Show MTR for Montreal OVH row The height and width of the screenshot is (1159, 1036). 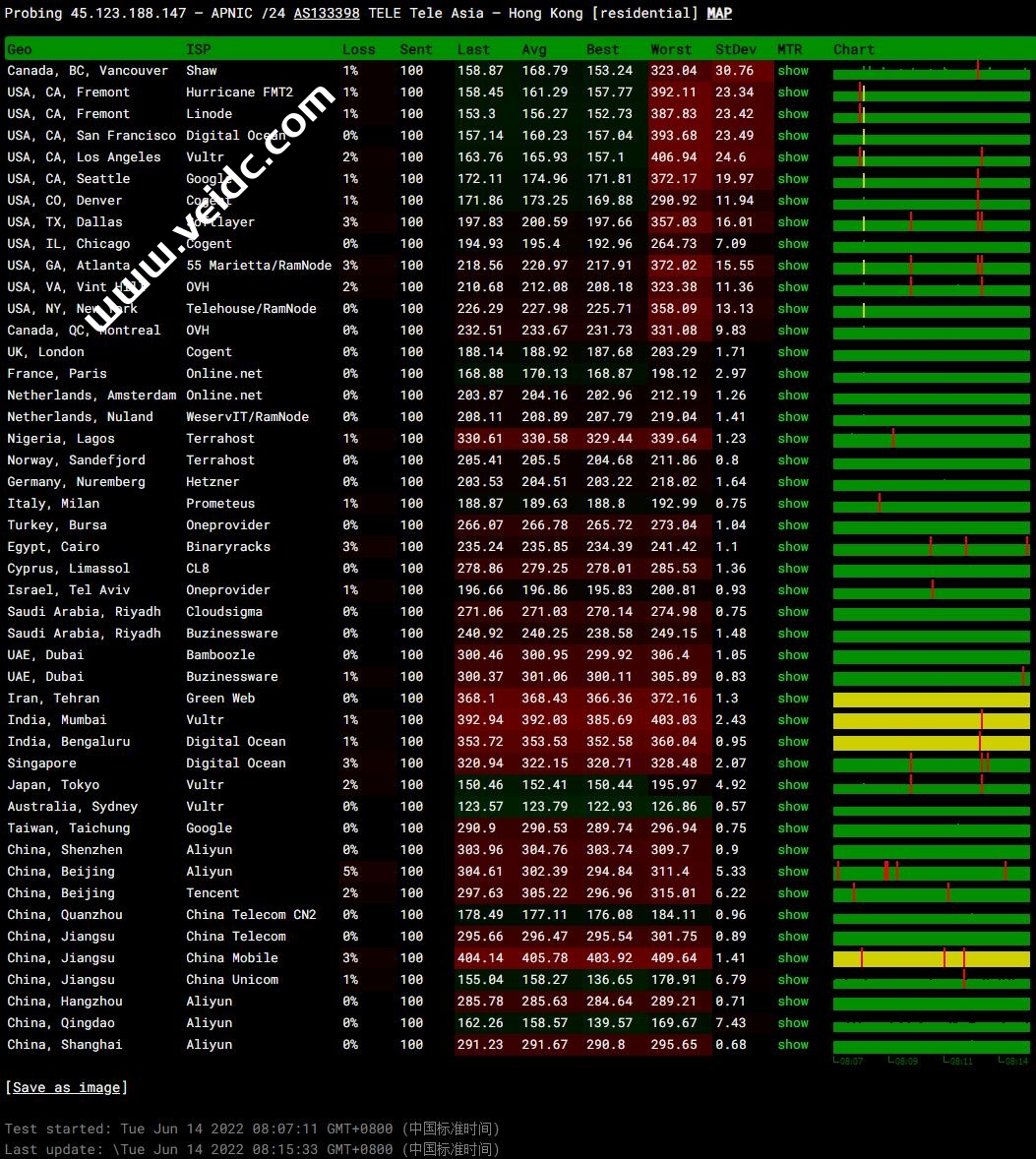pyautogui.click(x=793, y=331)
